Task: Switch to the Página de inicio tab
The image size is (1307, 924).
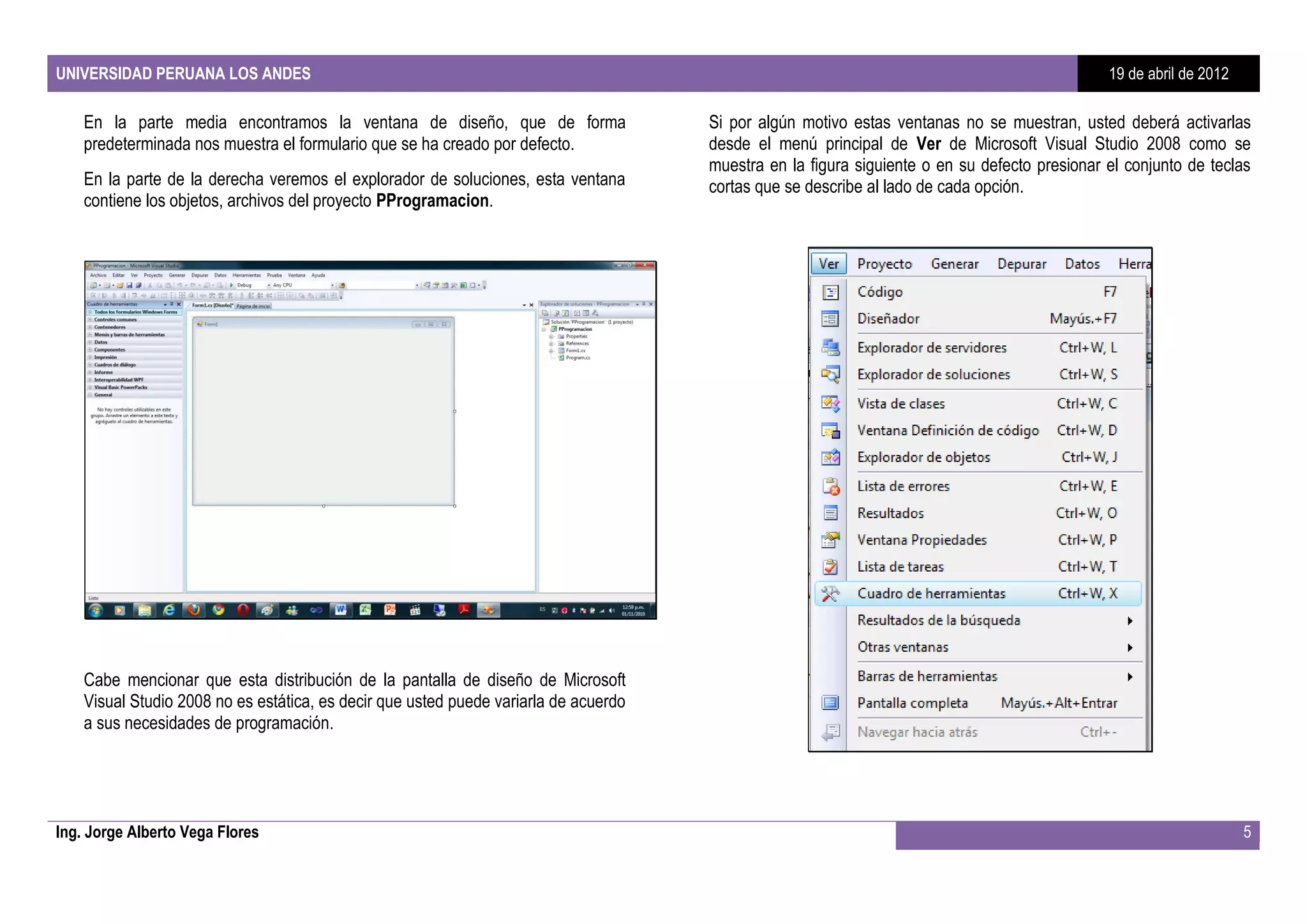Action: click(x=253, y=306)
